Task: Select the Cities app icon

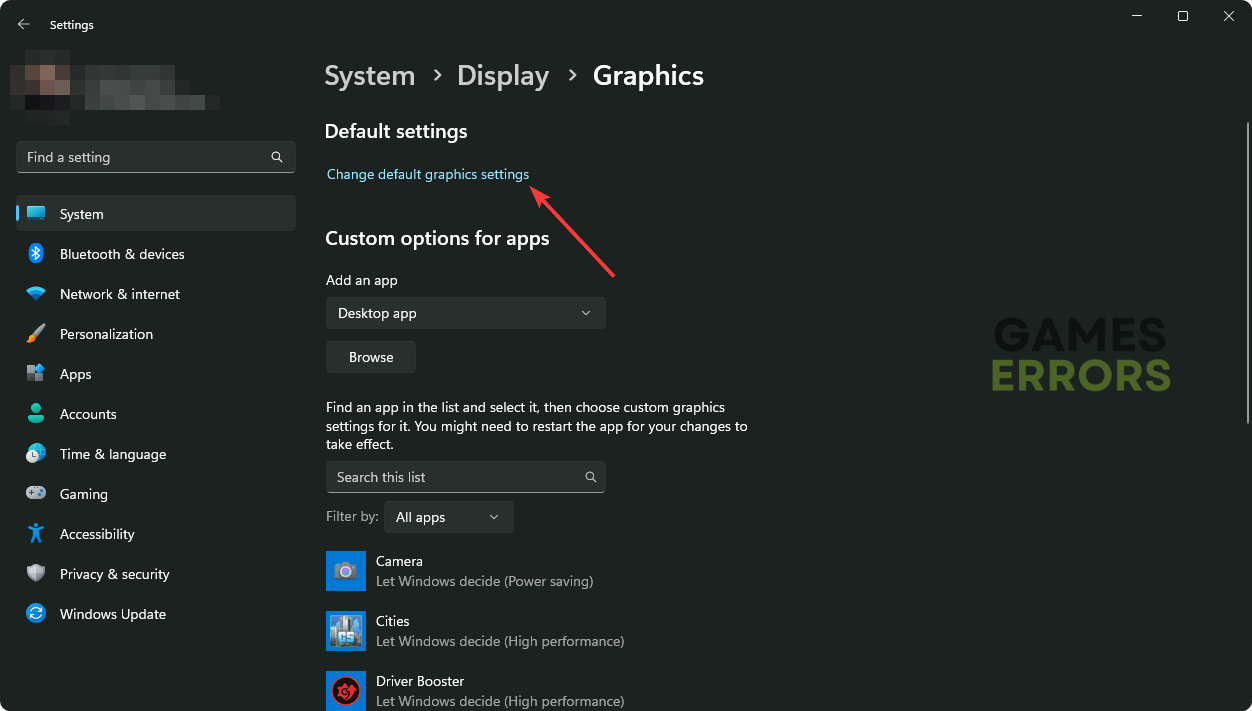Action: pyautogui.click(x=346, y=631)
